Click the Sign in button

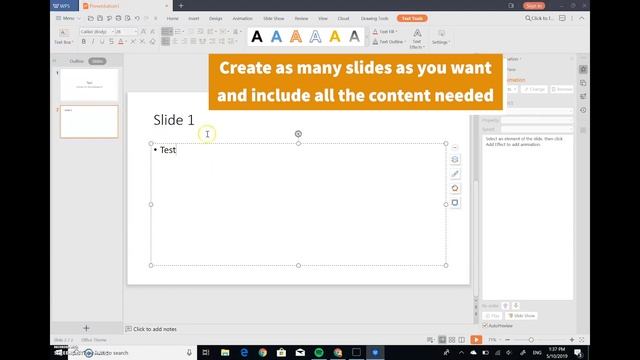pyautogui.click(x=533, y=6)
